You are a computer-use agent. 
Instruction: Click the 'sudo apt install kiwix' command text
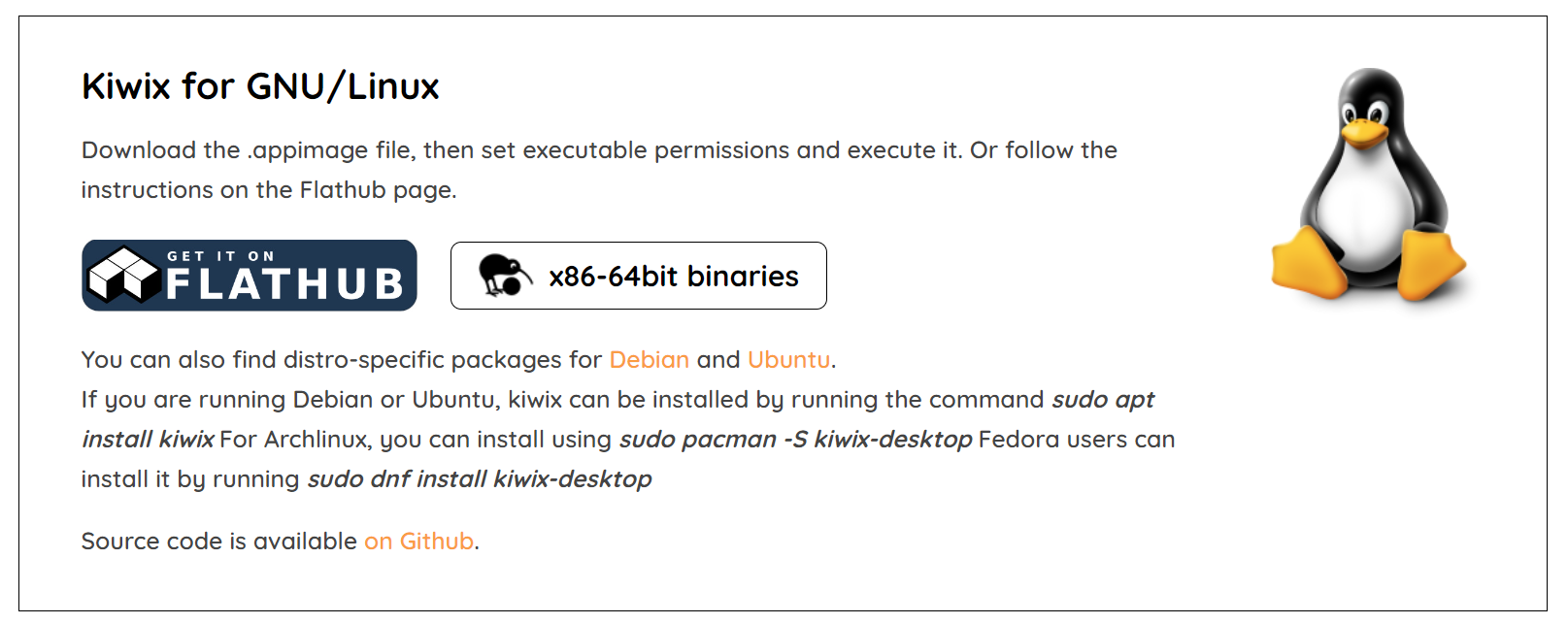pos(1102,399)
